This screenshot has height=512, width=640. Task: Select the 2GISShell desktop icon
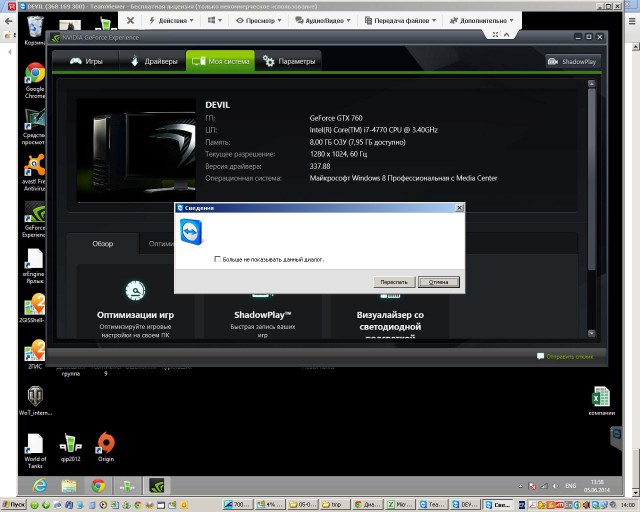coord(33,308)
